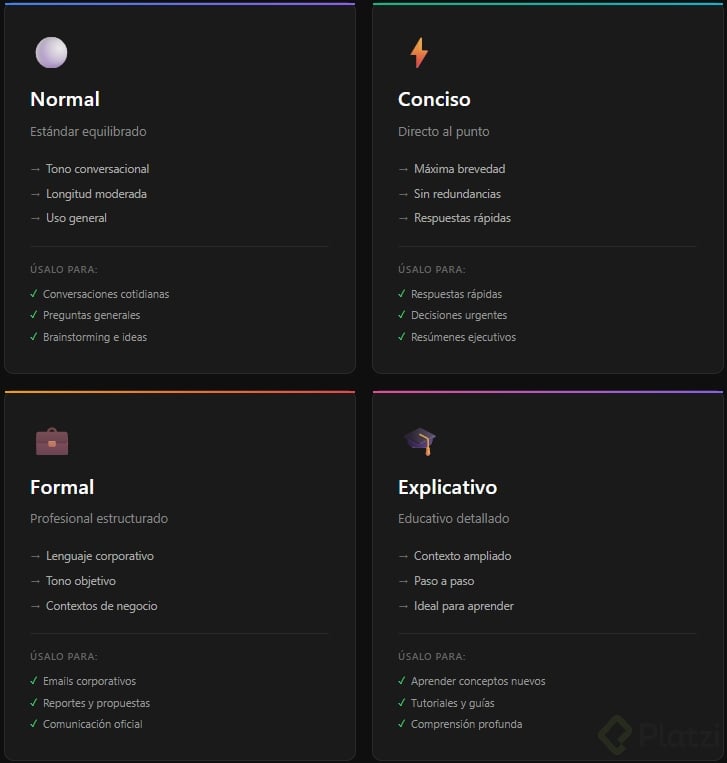This screenshot has height=763, width=727.
Task: Click the Profesional estructurado subtitle
Action: pyautogui.click(x=99, y=519)
